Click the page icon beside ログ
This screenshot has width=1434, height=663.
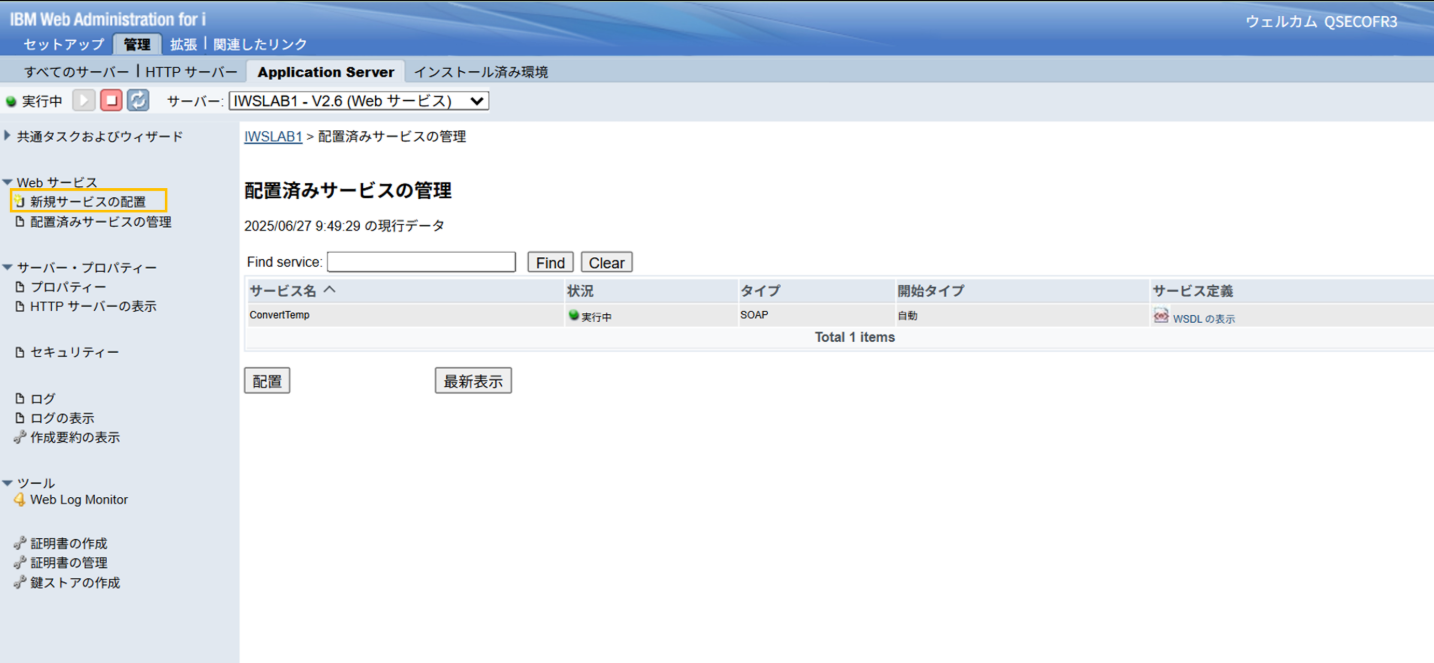click(20, 398)
